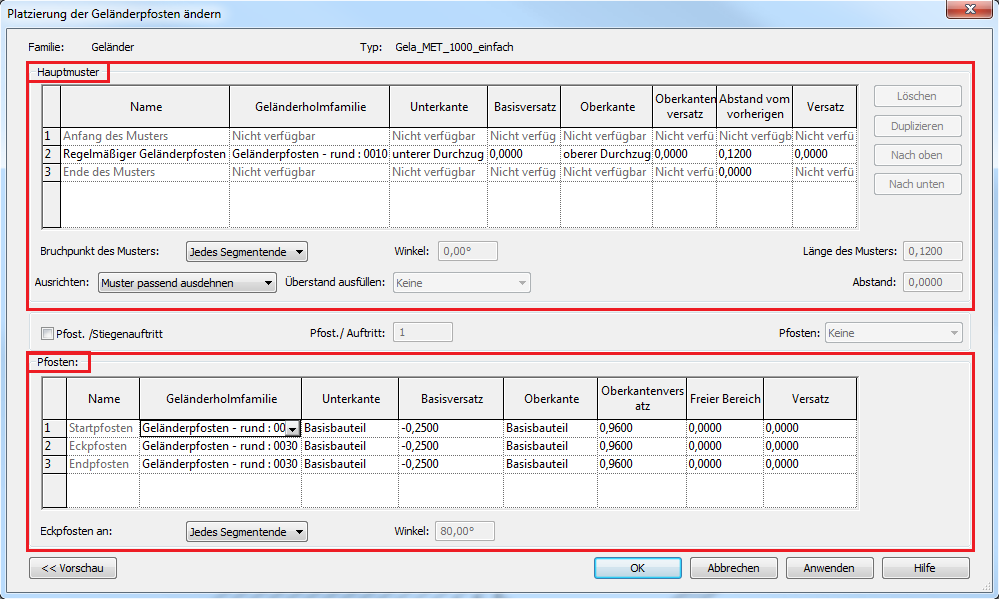
Task: Expand the Ausrichten dropdown
Action: (x=187, y=283)
